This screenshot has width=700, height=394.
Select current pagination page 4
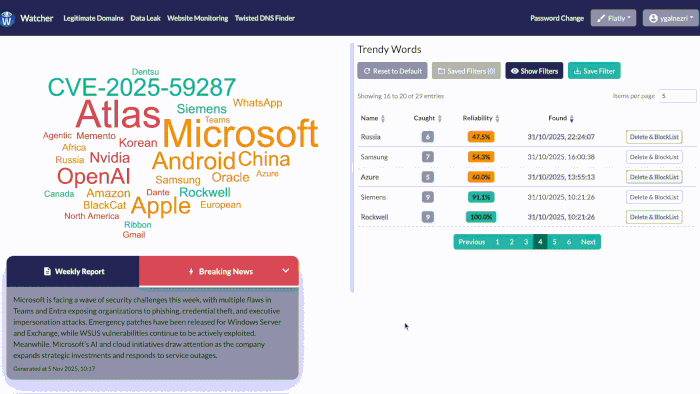540,242
